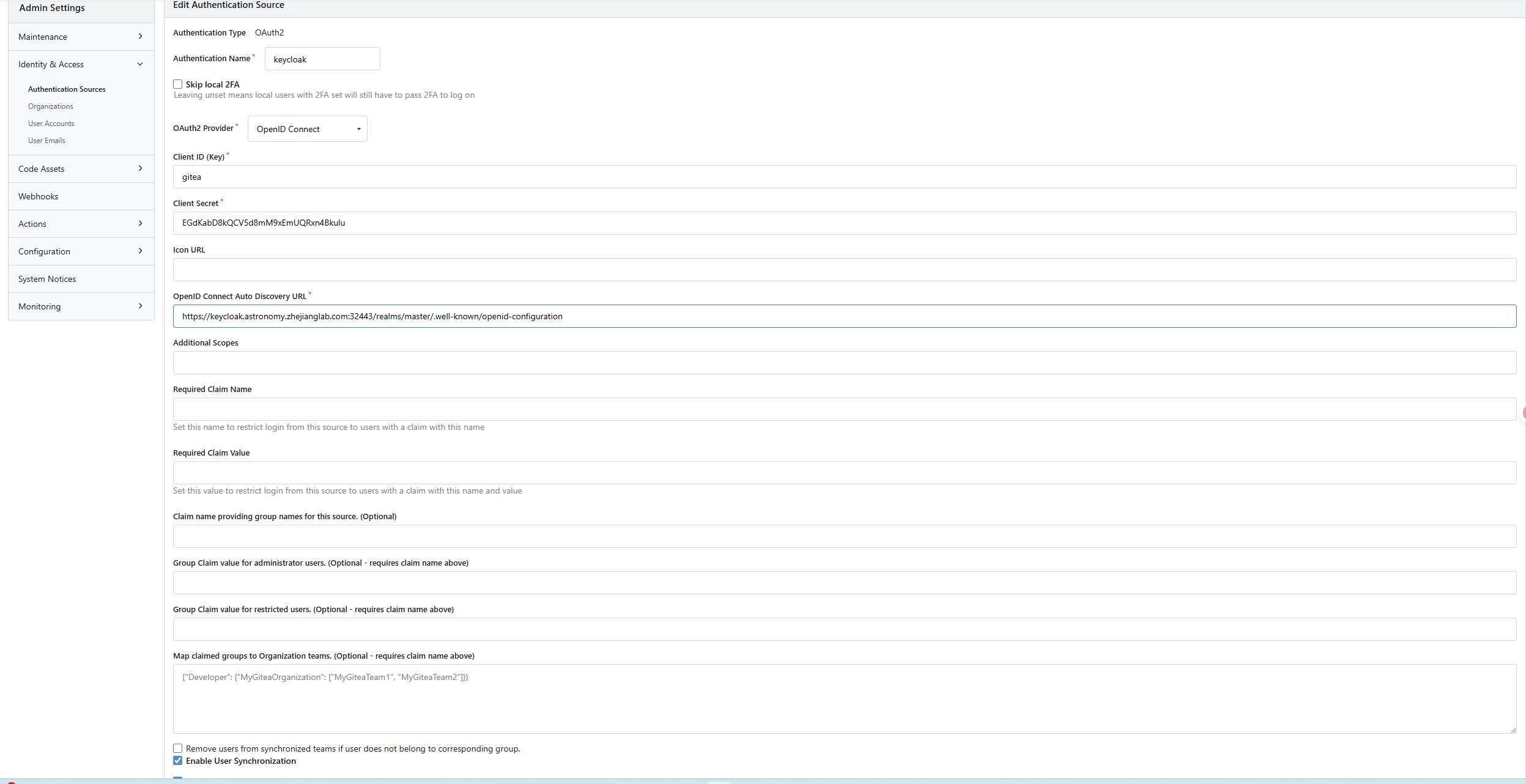Open User Emails link

[46, 141]
